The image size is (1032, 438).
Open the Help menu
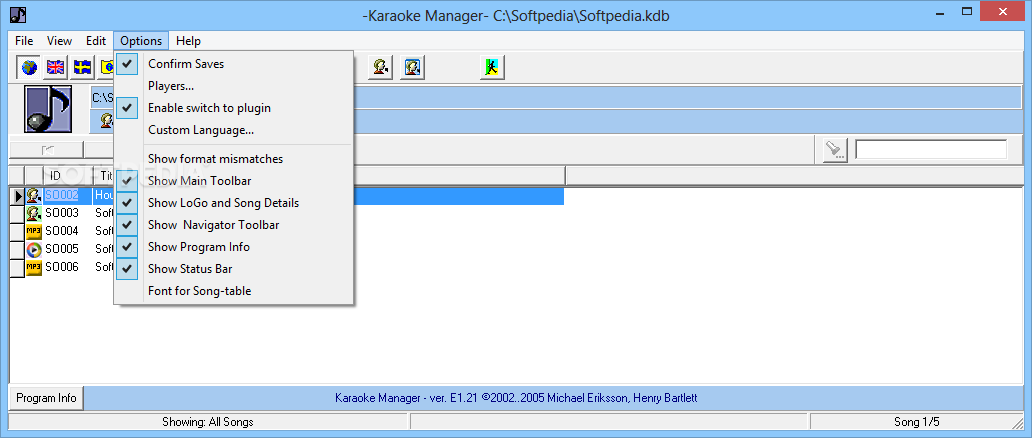[x=188, y=41]
